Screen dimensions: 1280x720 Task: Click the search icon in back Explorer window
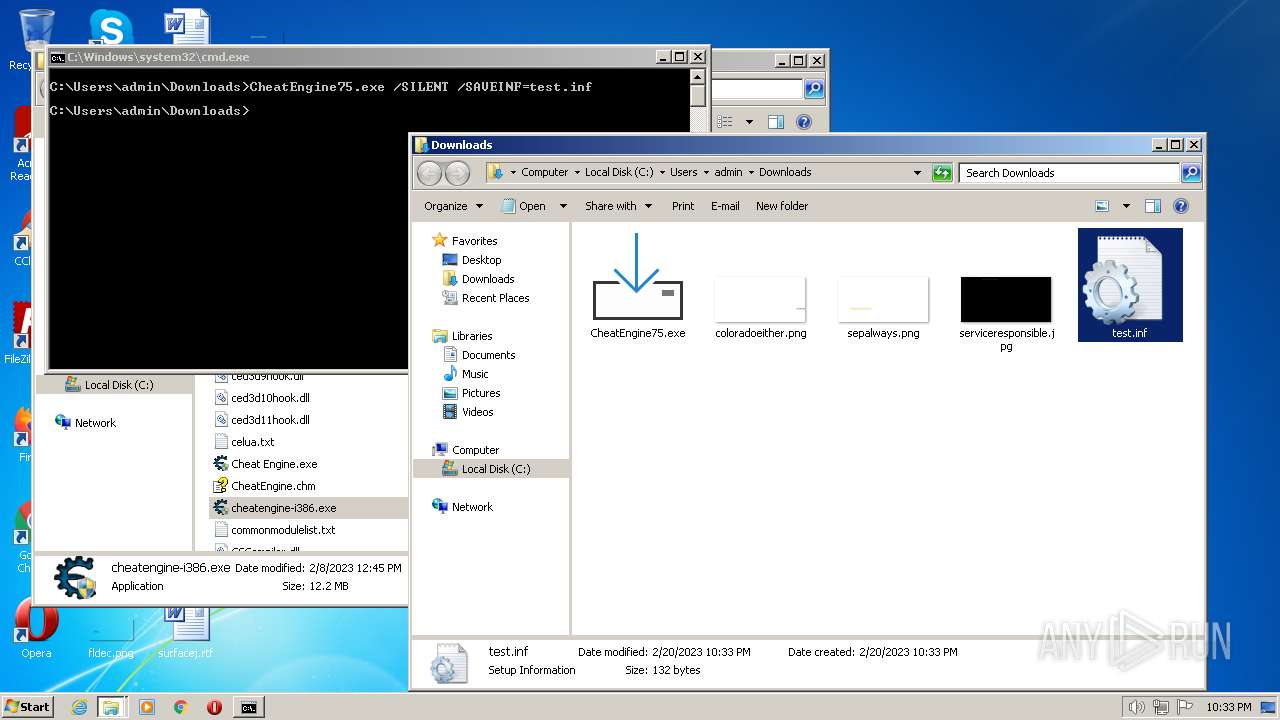tap(814, 89)
